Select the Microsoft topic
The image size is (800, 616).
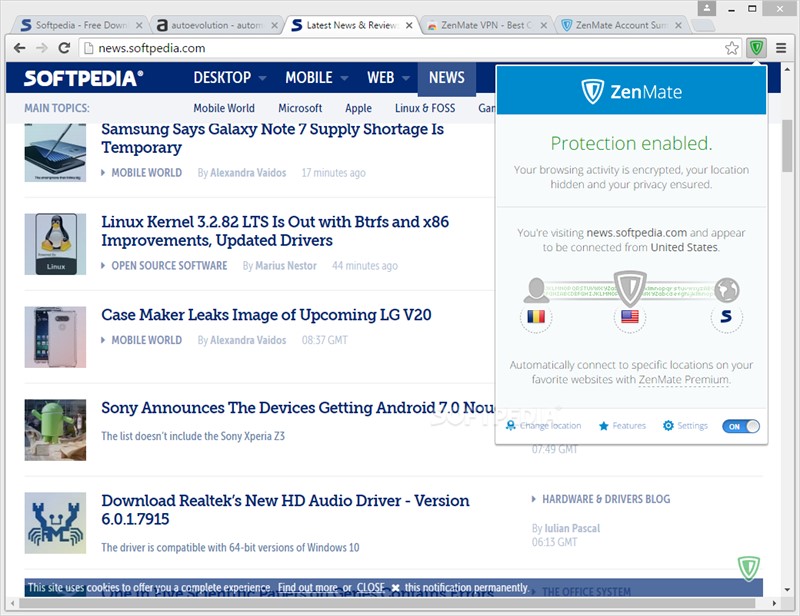click(300, 108)
